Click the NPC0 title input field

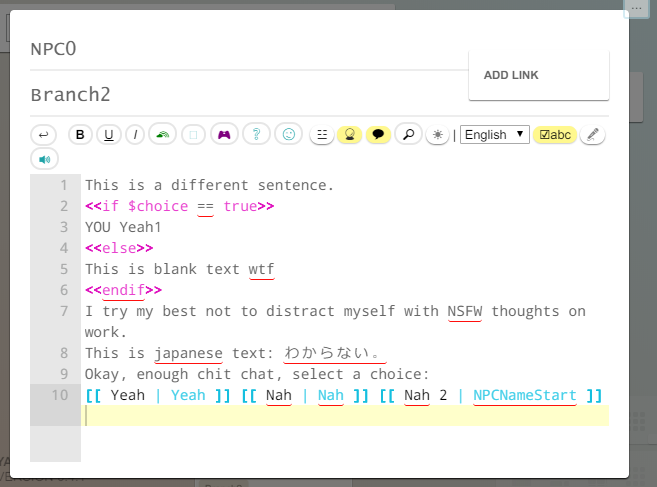[249, 49]
